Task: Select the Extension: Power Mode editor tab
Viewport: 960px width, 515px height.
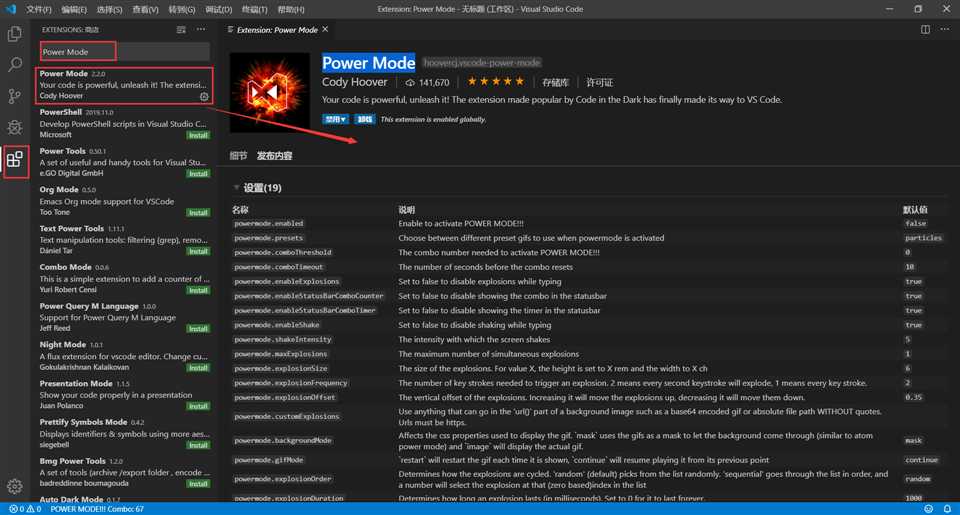Action: 277,29
